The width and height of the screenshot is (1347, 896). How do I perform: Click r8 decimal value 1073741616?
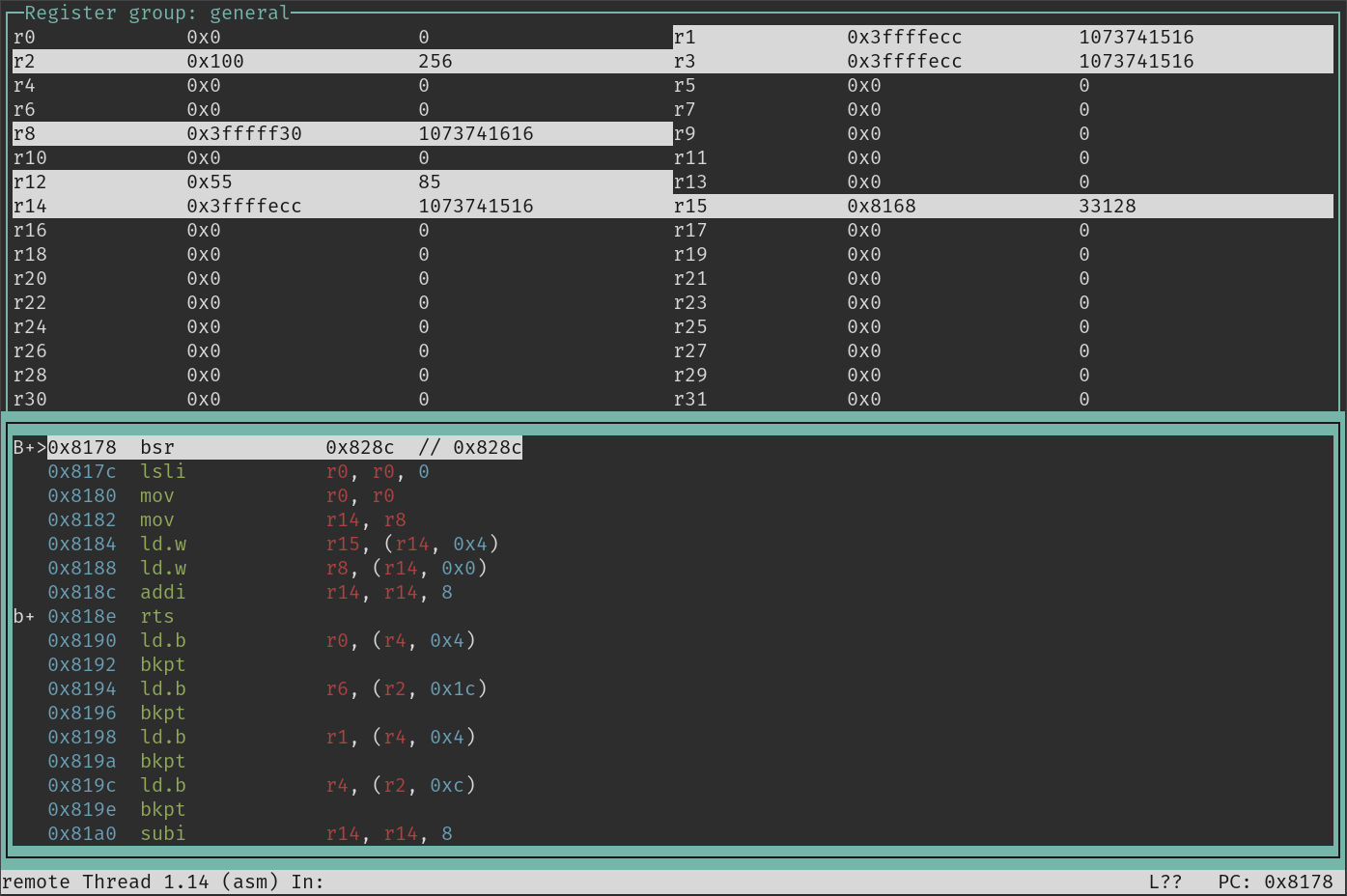[476, 133]
